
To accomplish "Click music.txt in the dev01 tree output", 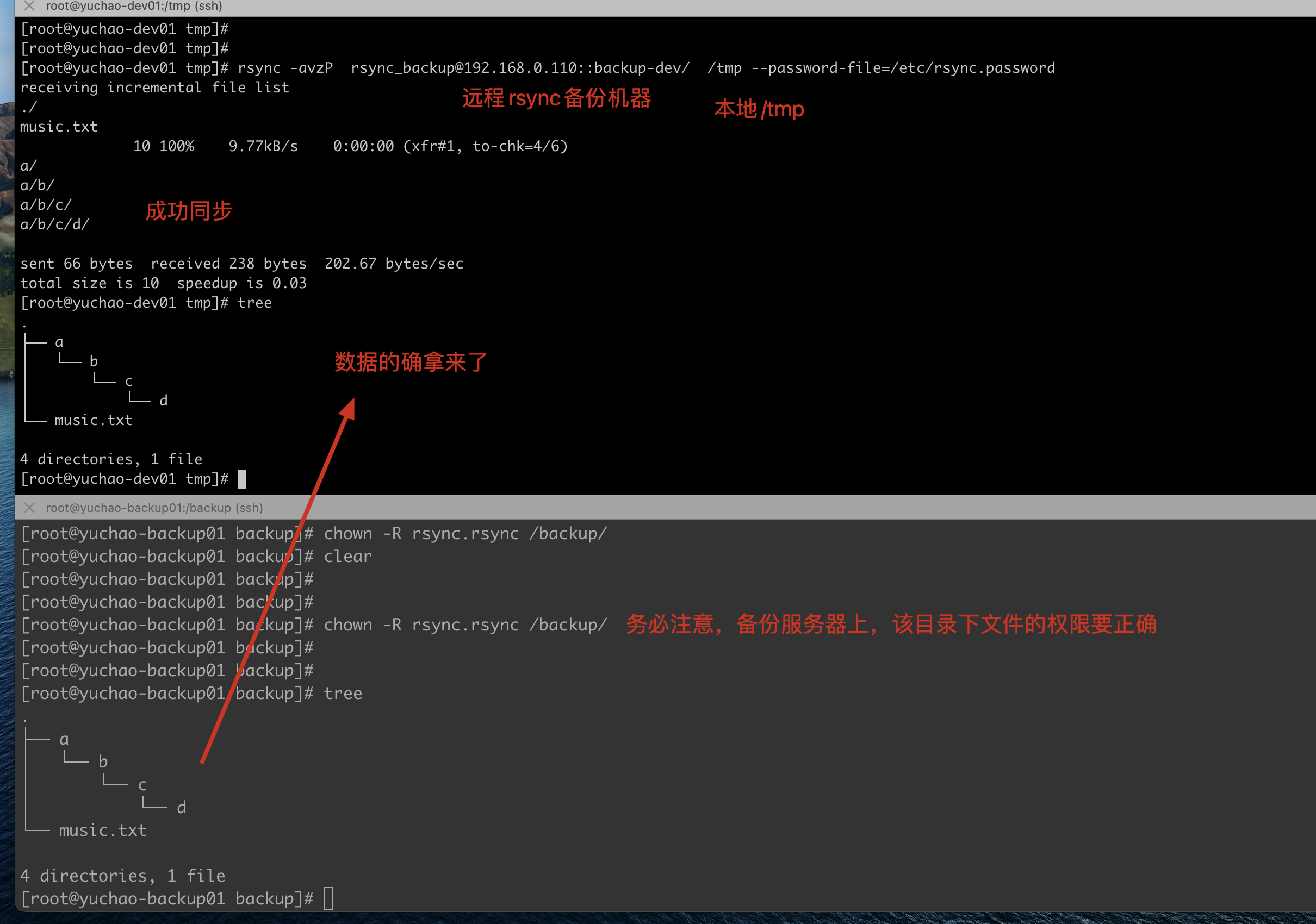I will (94, 420).
